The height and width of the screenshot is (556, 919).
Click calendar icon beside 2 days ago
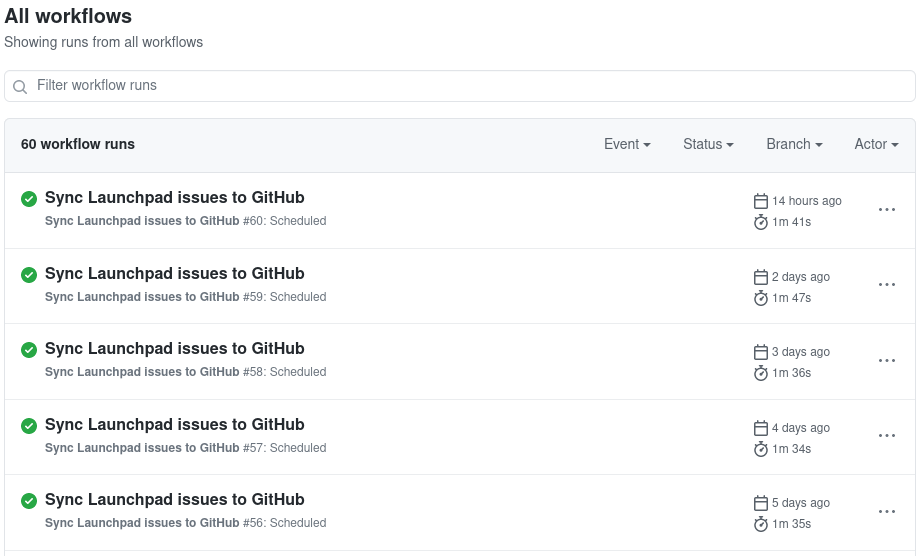761,277
